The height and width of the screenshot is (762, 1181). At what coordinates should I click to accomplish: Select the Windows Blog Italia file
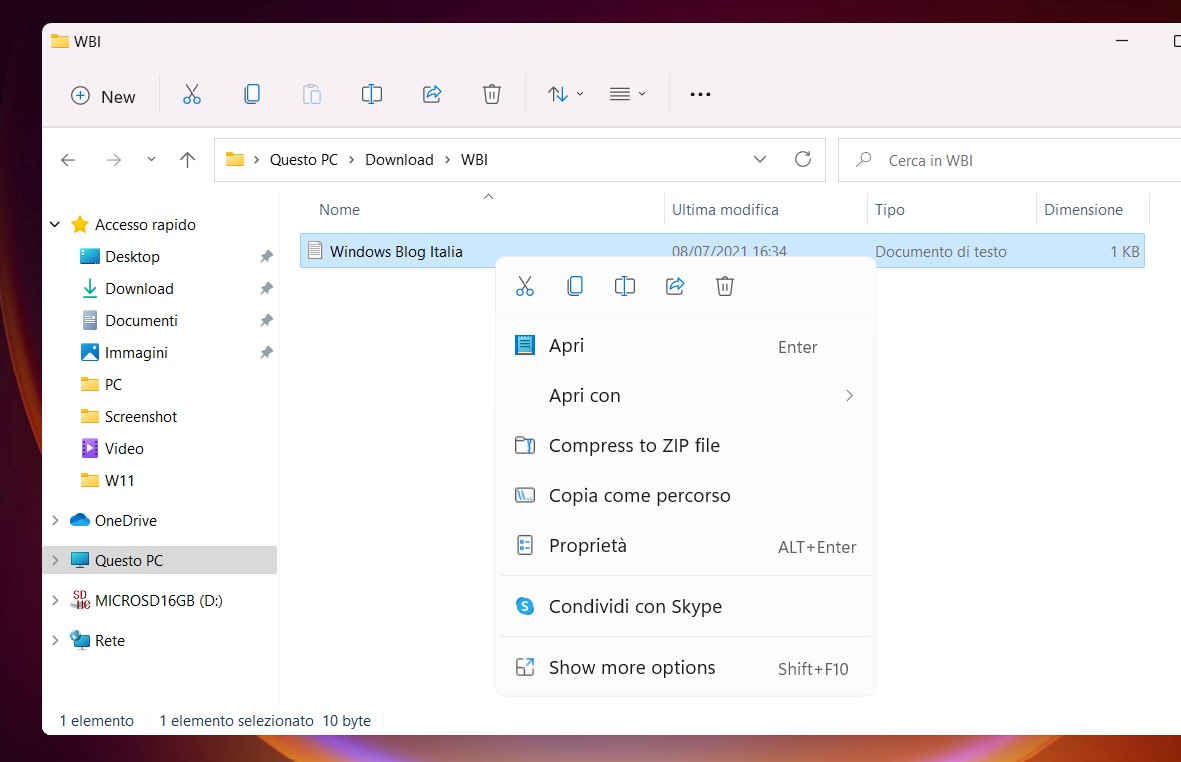click(x=396, y=251)
